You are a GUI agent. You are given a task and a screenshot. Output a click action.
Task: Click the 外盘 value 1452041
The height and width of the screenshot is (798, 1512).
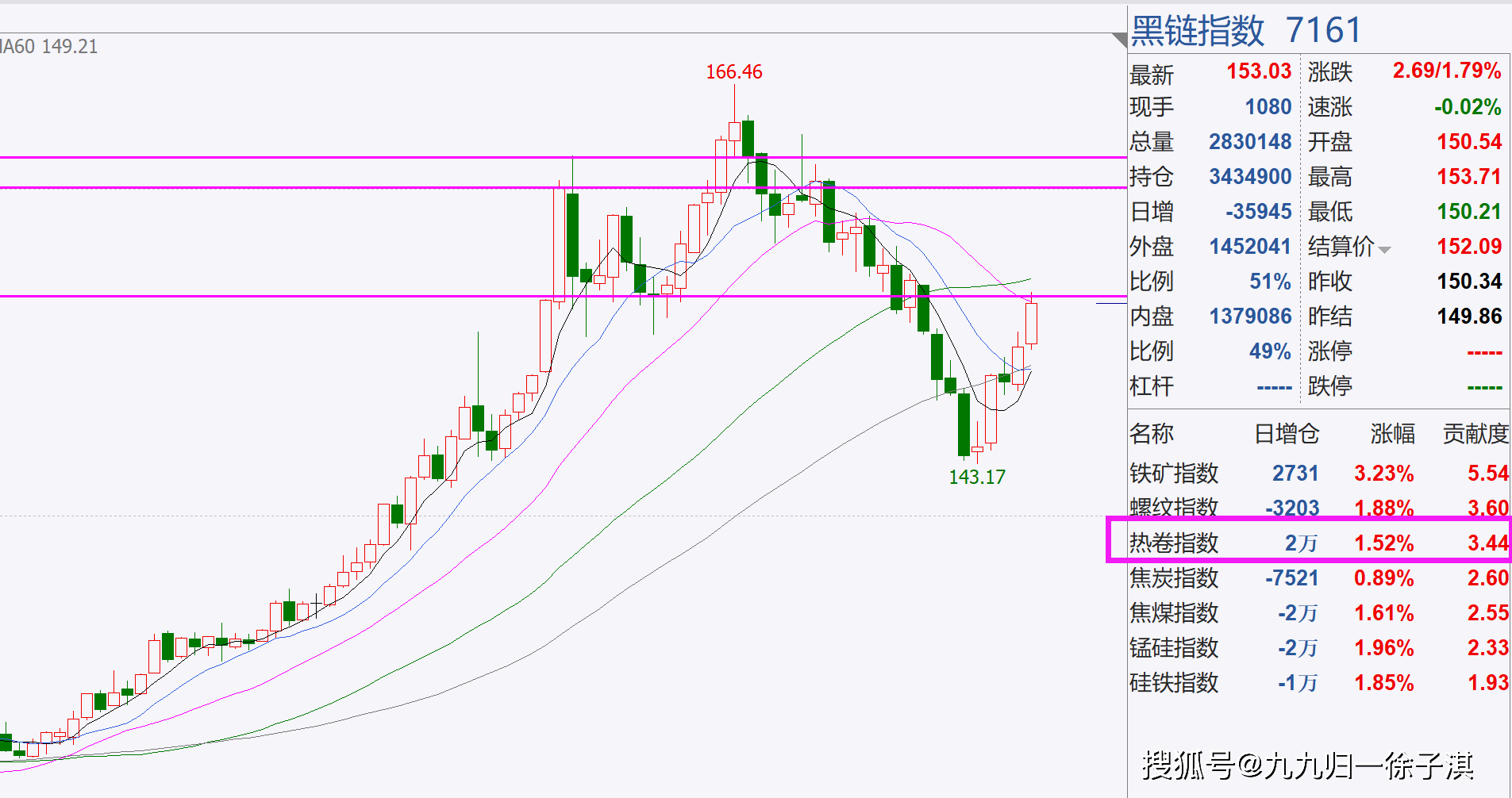coord(1250,247)
